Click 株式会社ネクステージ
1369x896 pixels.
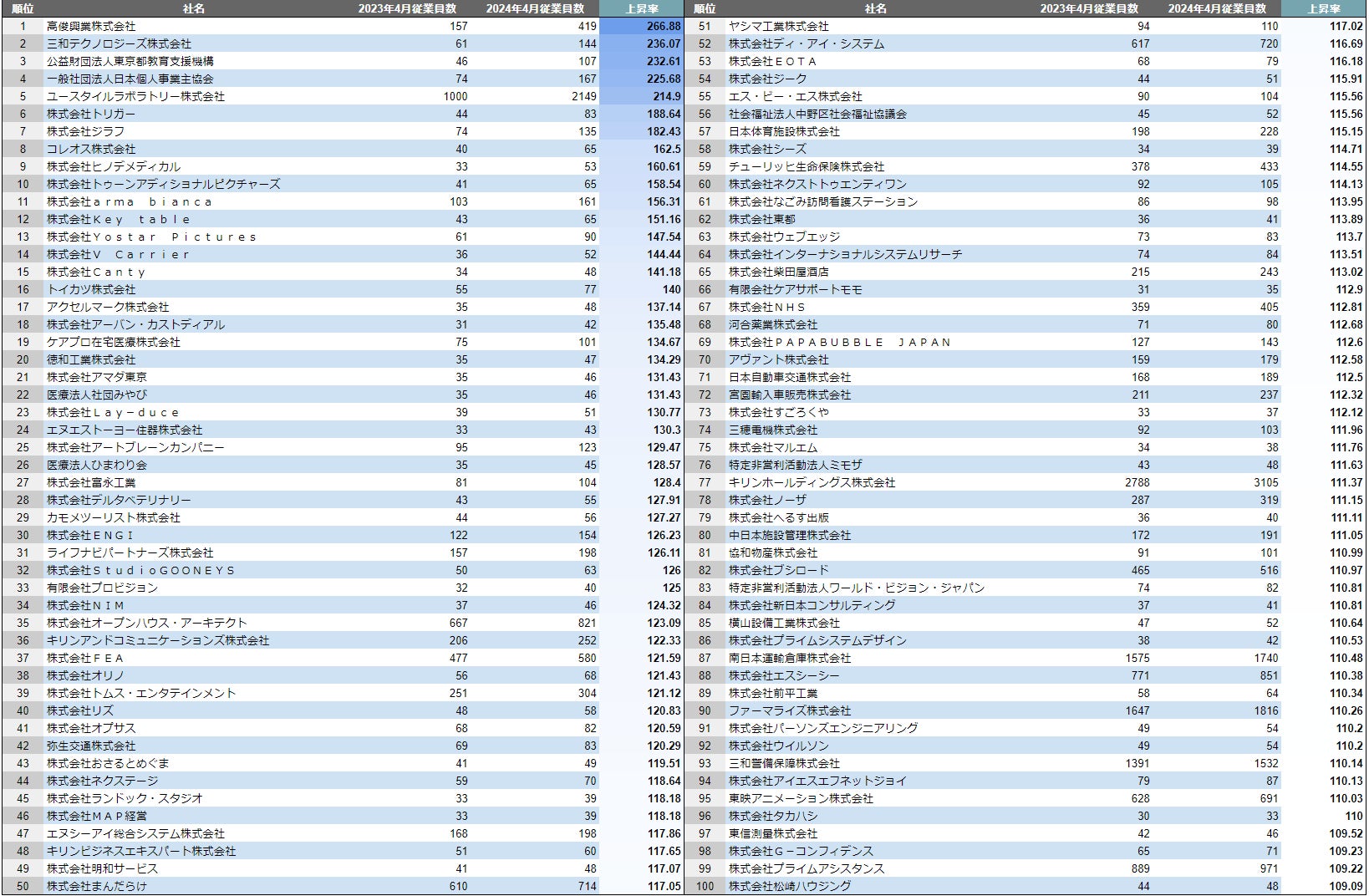click(102, 781)
